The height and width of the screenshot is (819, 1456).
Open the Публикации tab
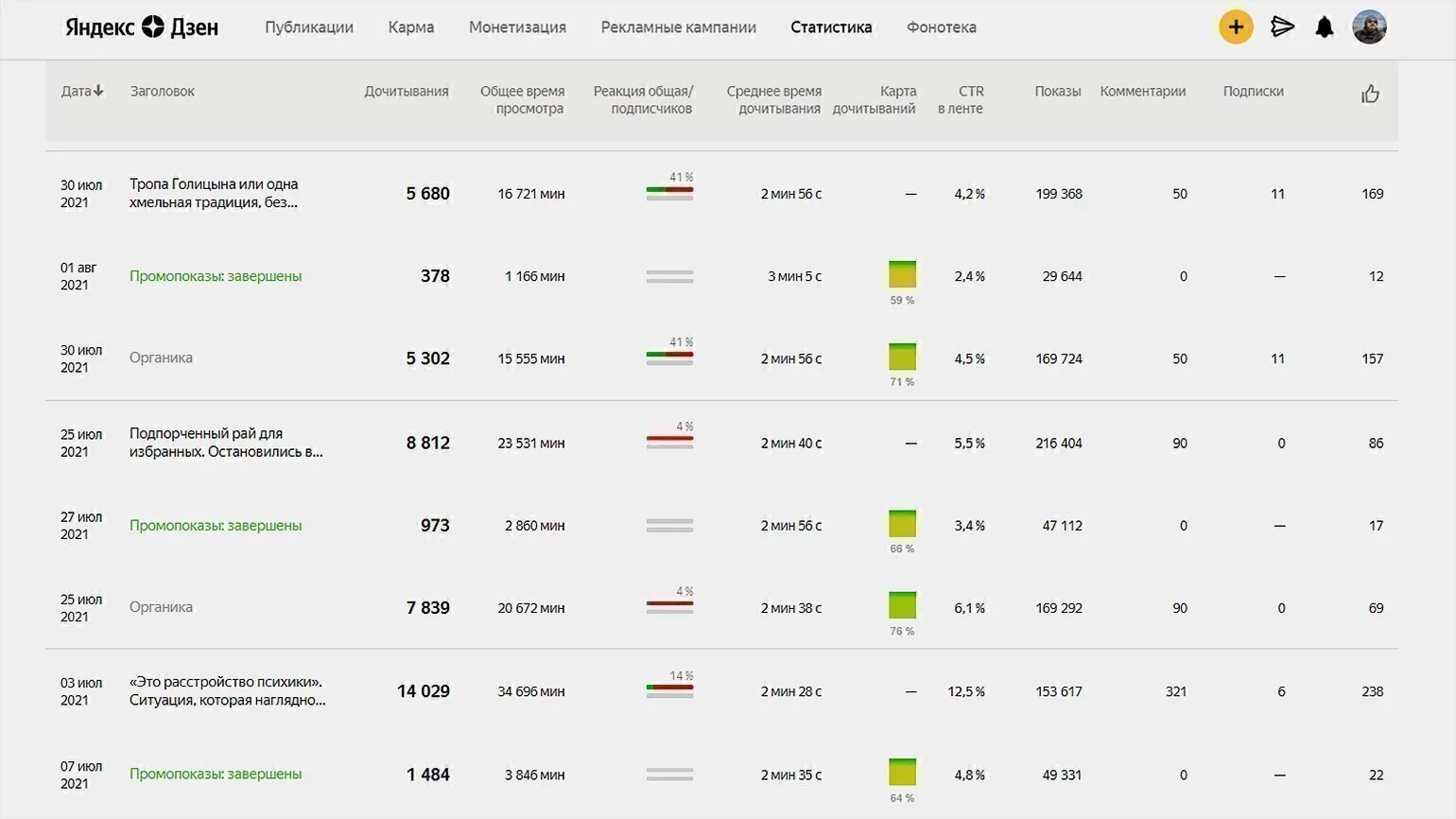point(308,27)
